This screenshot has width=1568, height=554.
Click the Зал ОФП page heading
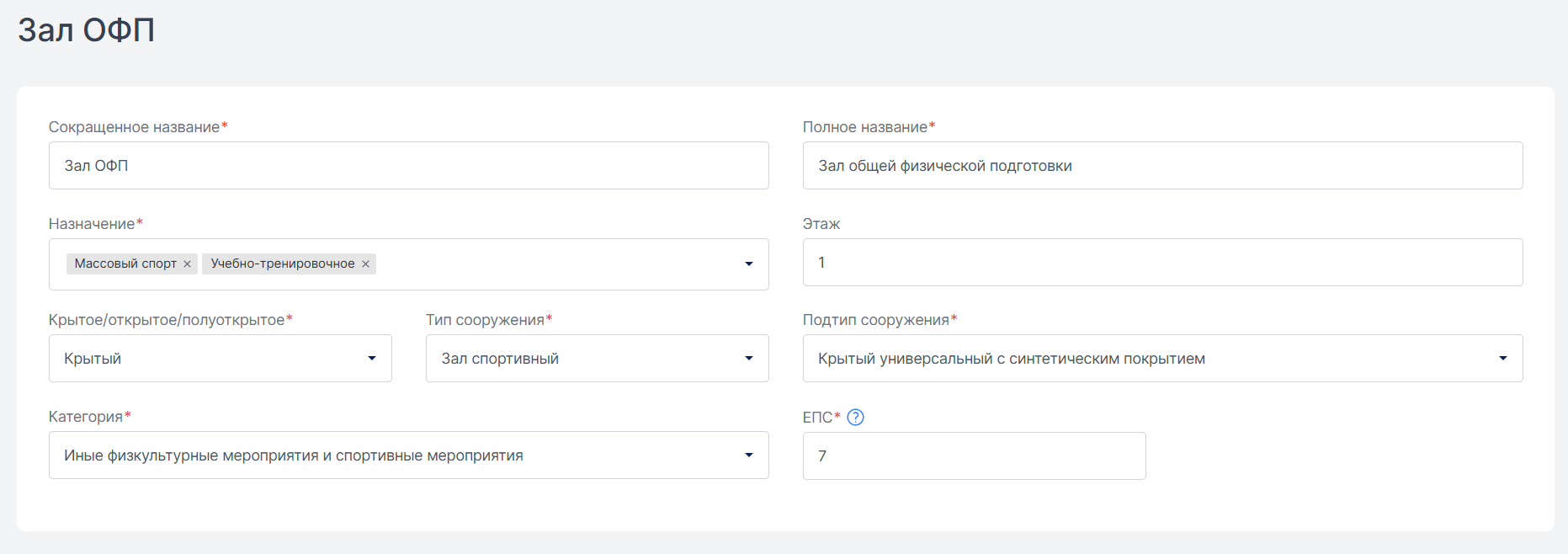86,30
